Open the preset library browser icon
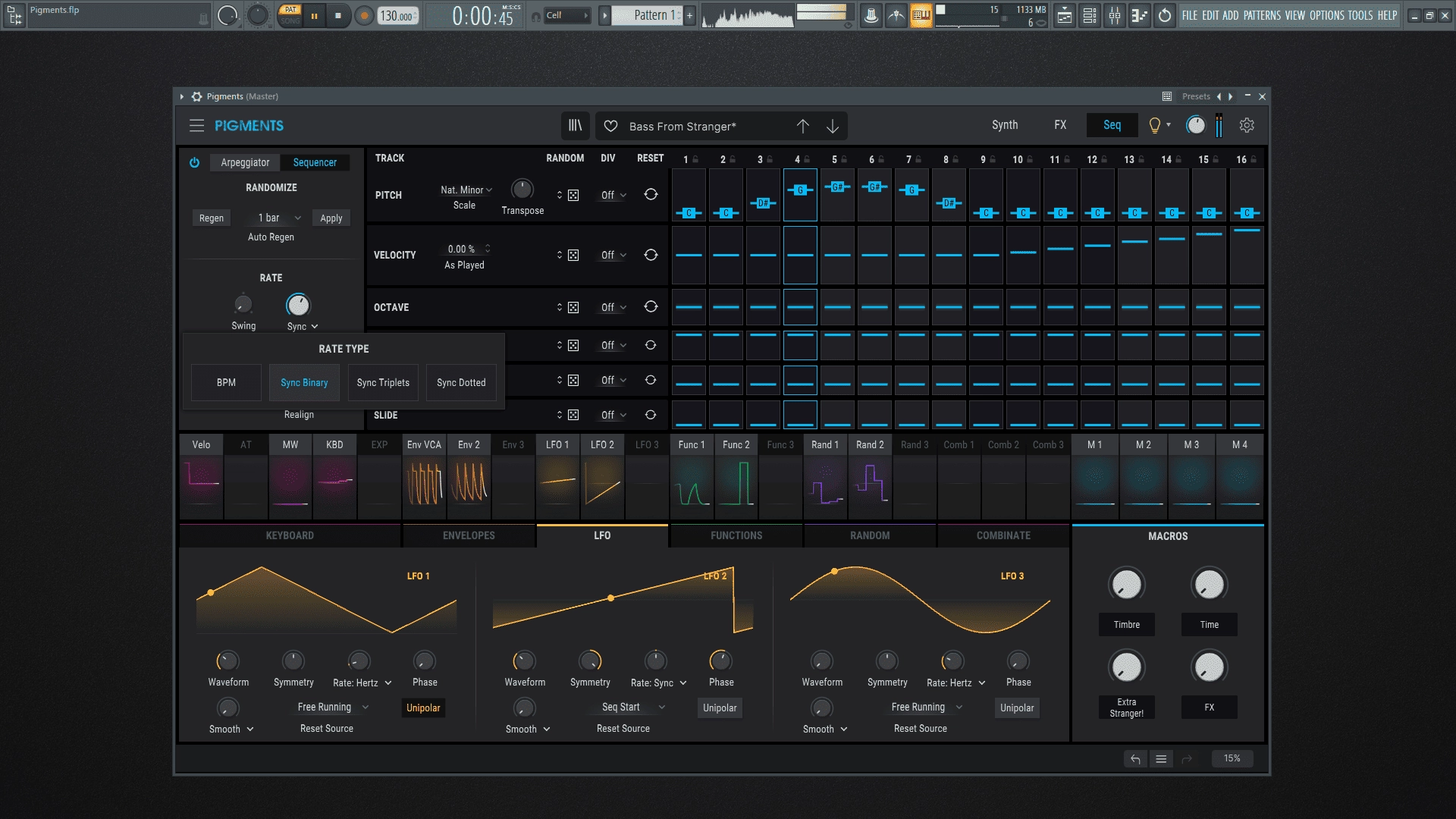 pos(576,126)
